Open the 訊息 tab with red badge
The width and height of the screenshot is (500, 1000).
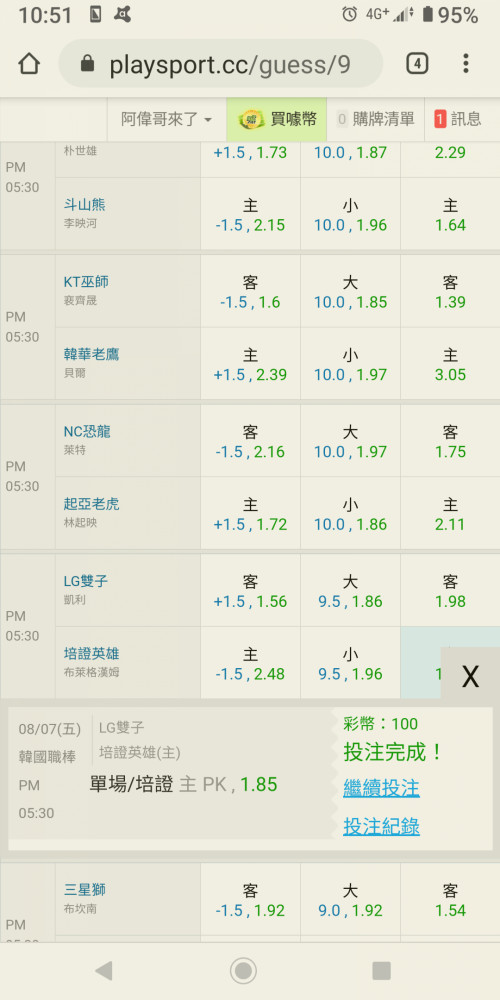[x=458, y=119]
